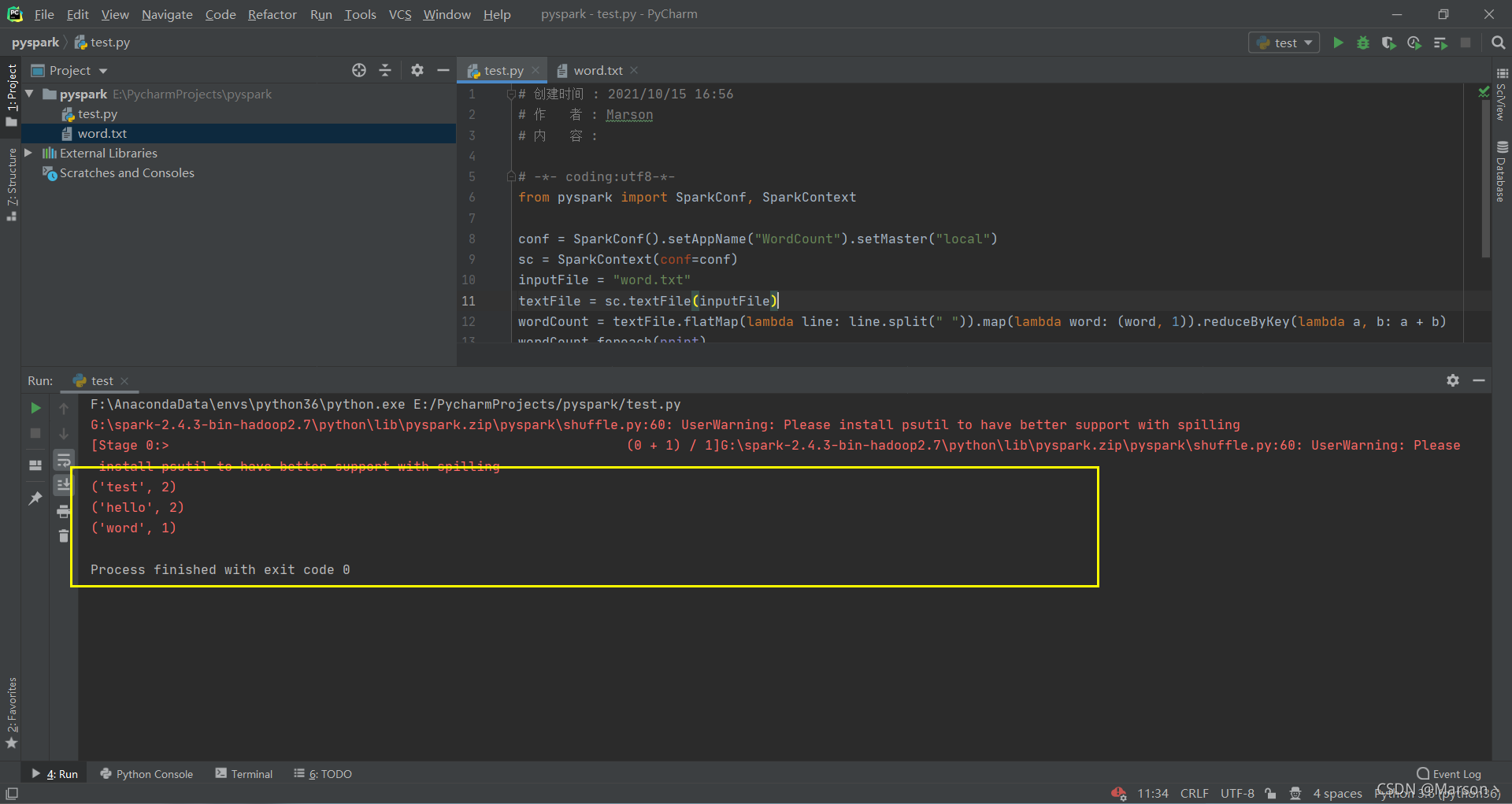Viewport: 1512px width, 804px height.
Task: Hide the Project tool window
Action: coord(443,70)
